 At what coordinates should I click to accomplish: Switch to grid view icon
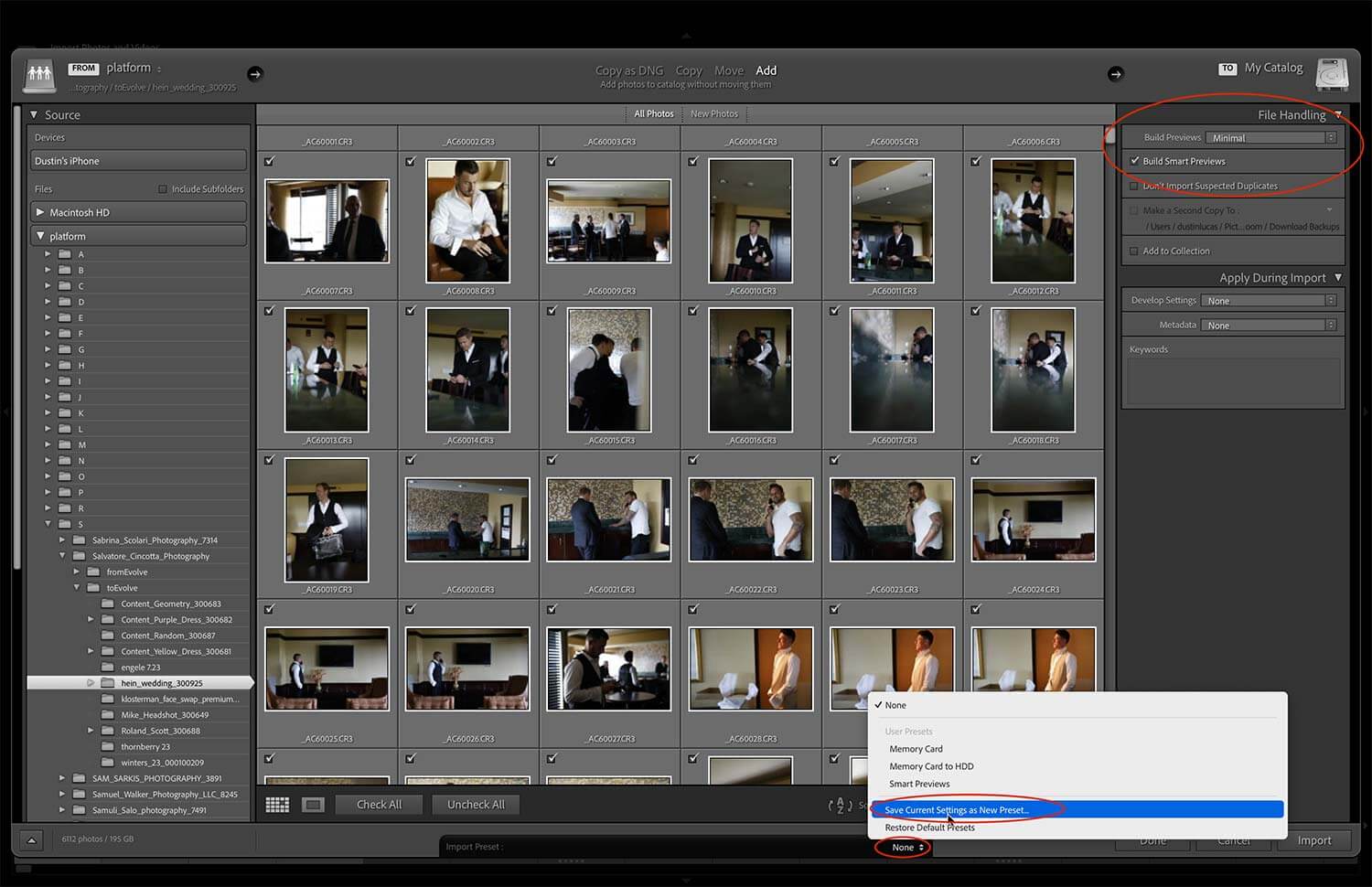[x=277, y=805]
